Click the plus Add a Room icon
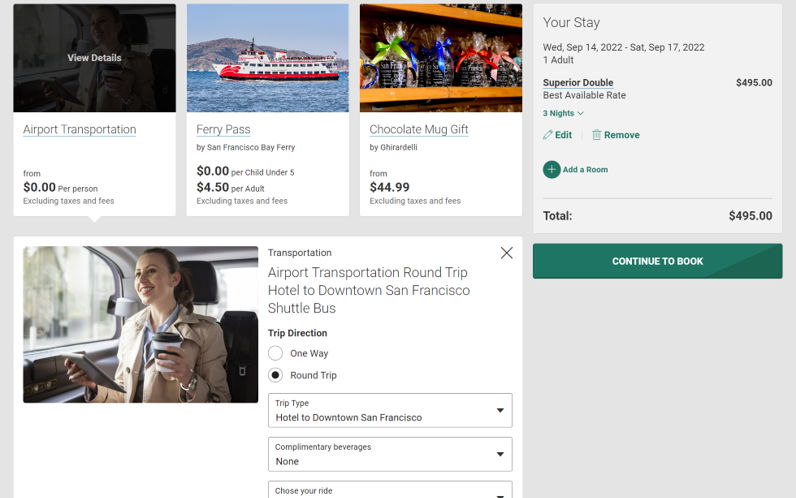Viewport: 796px width, 498px height. (x=552, y=170)
